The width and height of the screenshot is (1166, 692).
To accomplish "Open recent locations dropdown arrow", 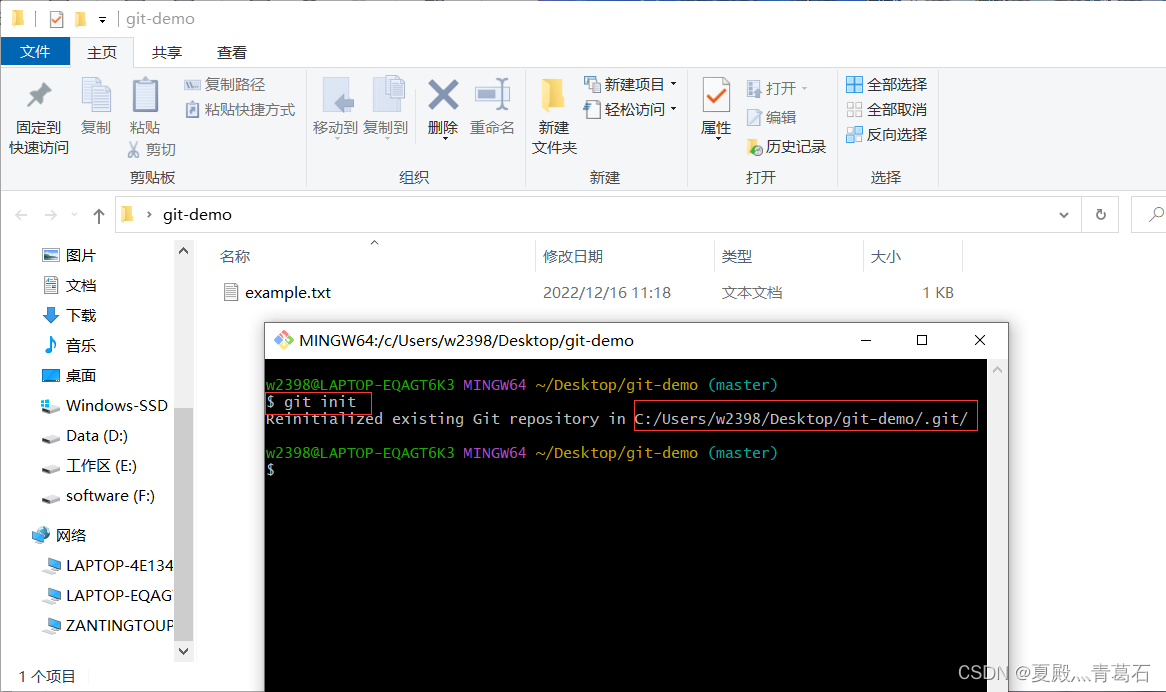I will (74, 215).
